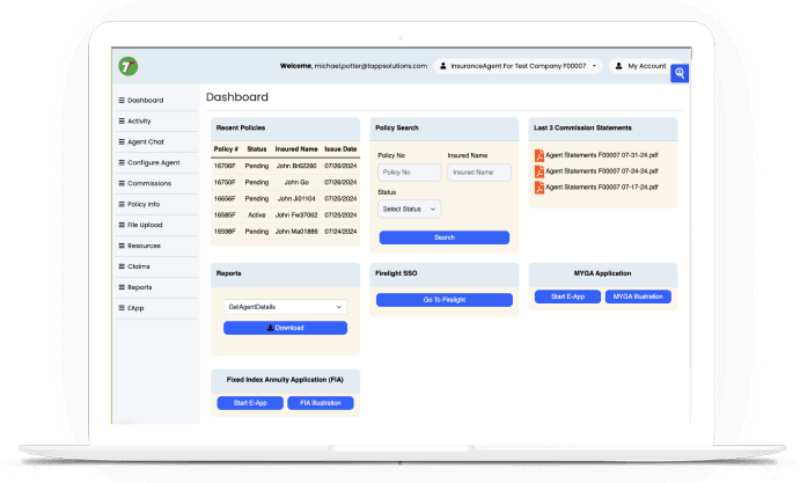This screenshot has width=800, height=483.
Task: Expand the InsuranceAgent company selector
Action: [520, 66]
